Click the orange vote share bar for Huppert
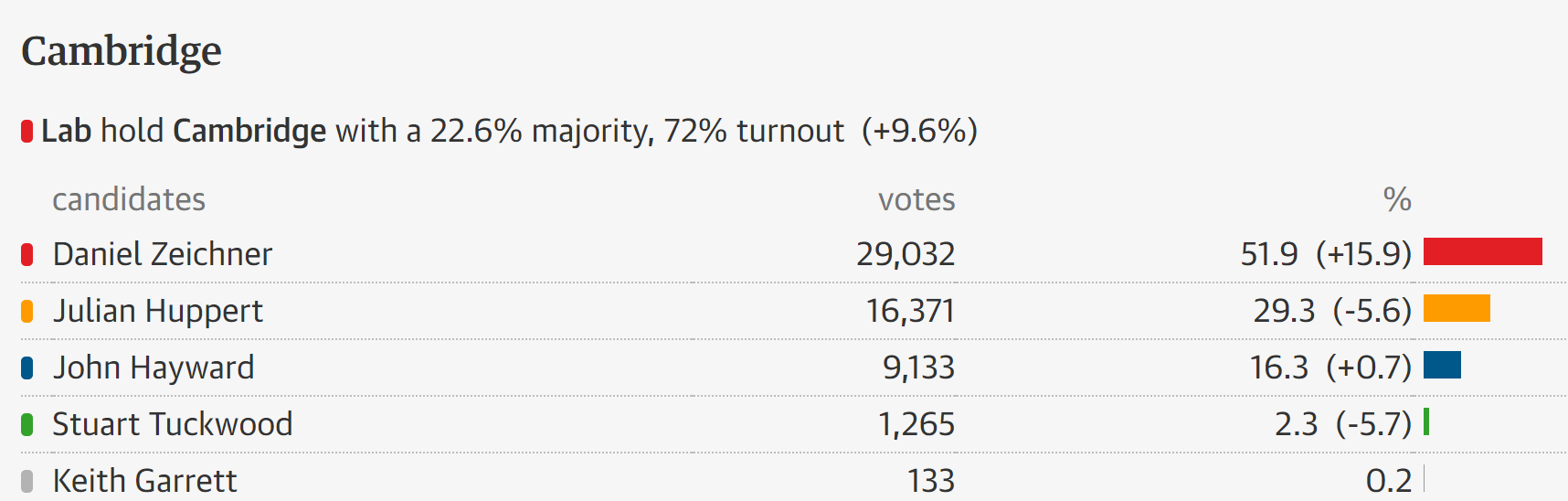This screenshot has width=1568, height=501. (x=1457, y=308)
